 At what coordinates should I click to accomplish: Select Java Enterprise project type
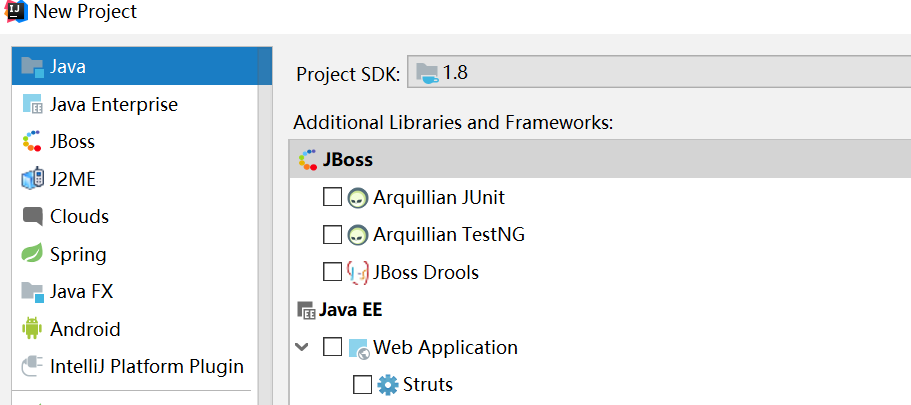coord(135,104)
